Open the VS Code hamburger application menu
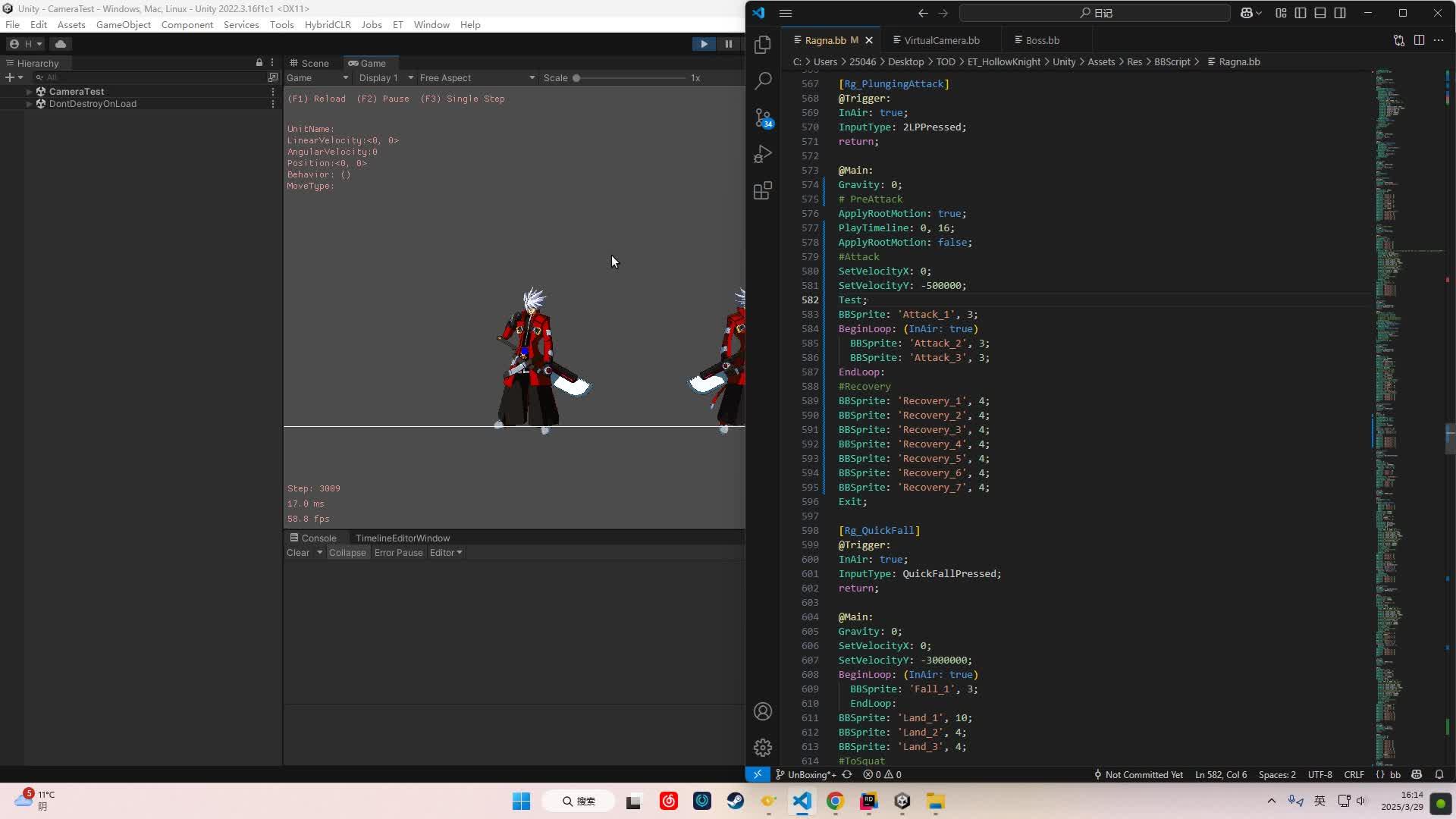Image resolution: width=1456 pixels, height=819 pixels. [x=786, y=13]
